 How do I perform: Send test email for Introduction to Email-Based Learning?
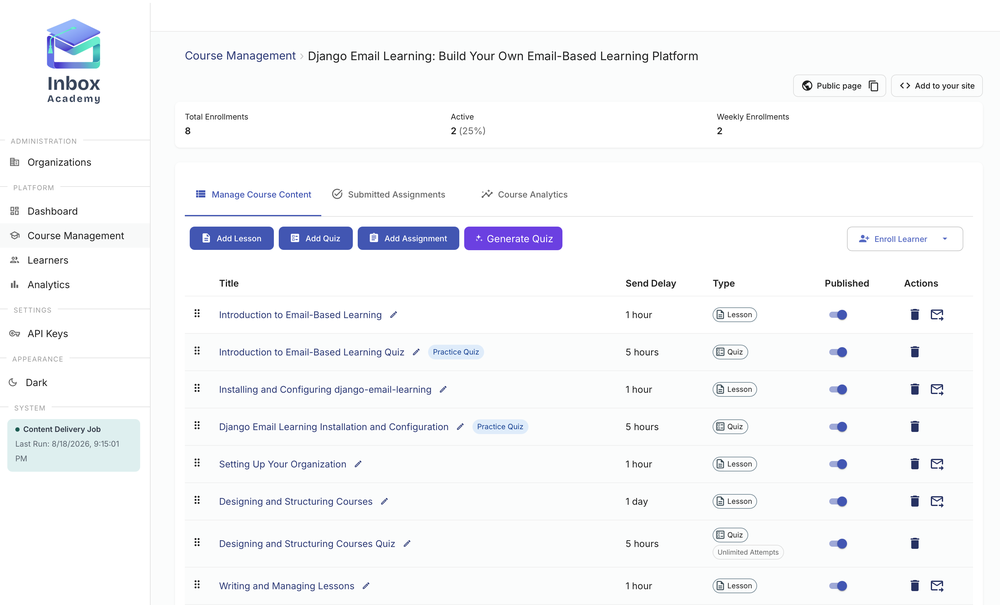[x=937, y=314]
